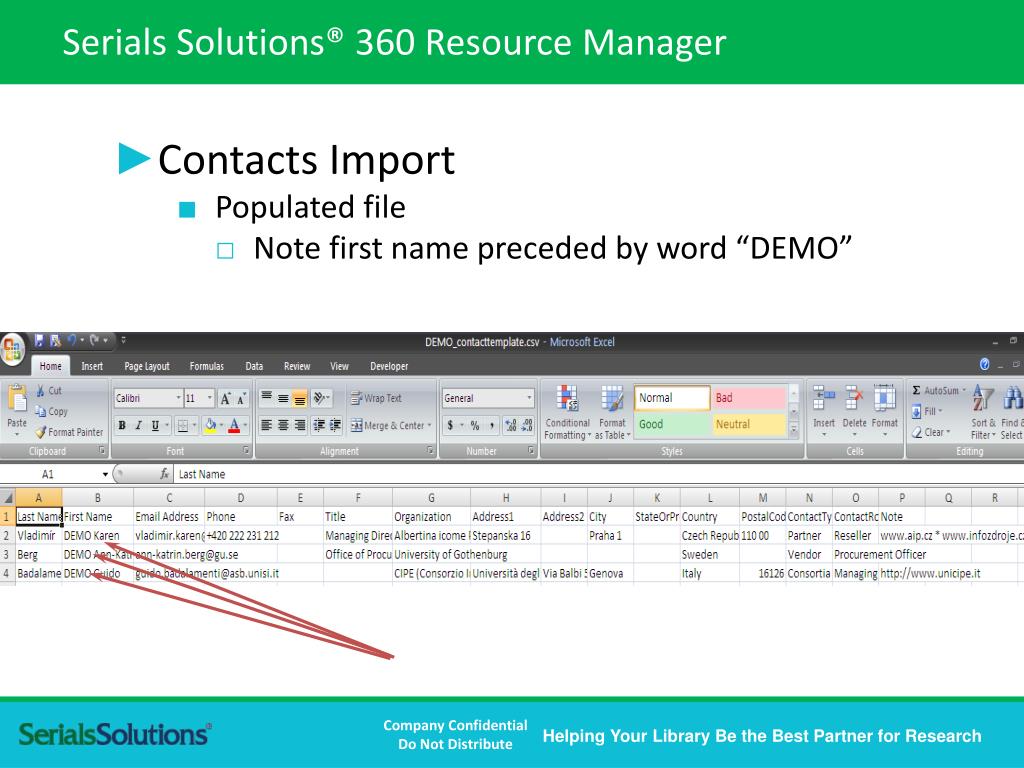Paste clipboard contents
This screenshot has height=768, width=1024.
tap(17, 410)
